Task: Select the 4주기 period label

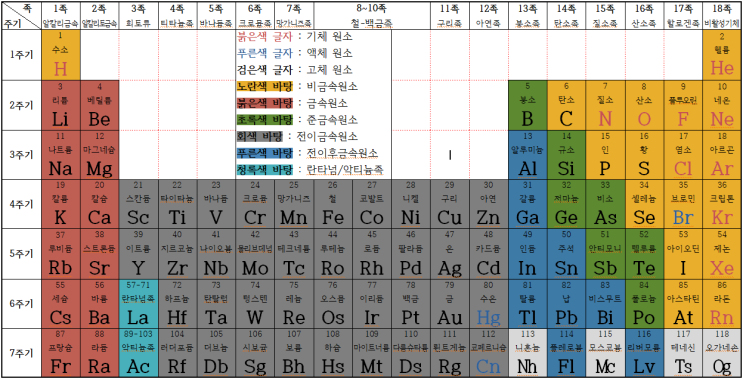Action: 21,204
